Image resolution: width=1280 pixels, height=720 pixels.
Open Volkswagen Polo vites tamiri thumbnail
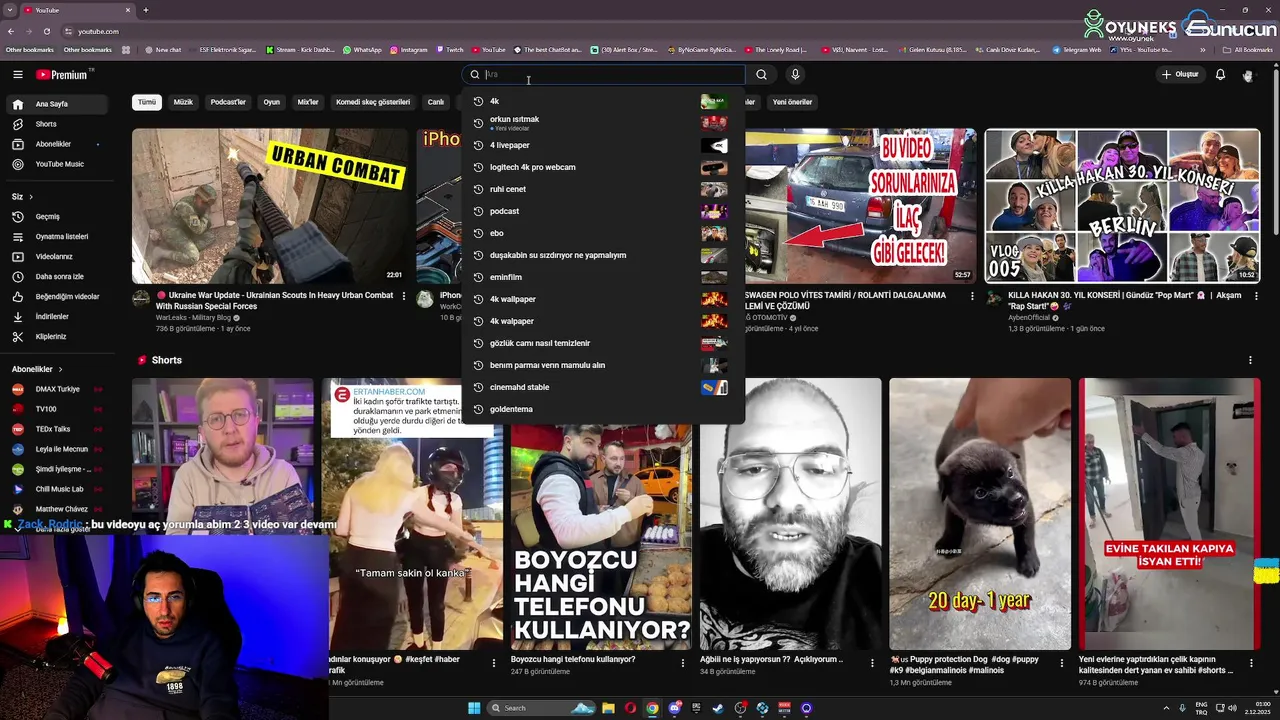tap(861, 206)
